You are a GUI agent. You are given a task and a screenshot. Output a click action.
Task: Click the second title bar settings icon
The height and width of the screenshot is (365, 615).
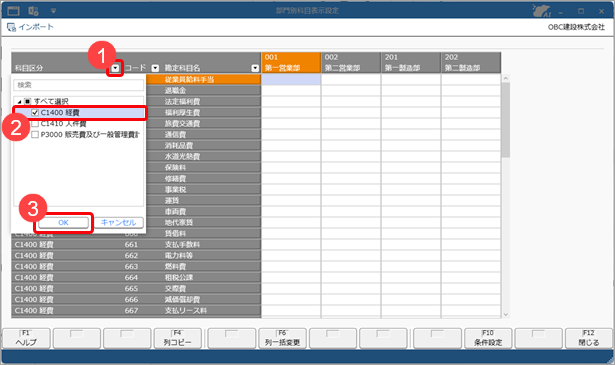click(x=33, y=11)
